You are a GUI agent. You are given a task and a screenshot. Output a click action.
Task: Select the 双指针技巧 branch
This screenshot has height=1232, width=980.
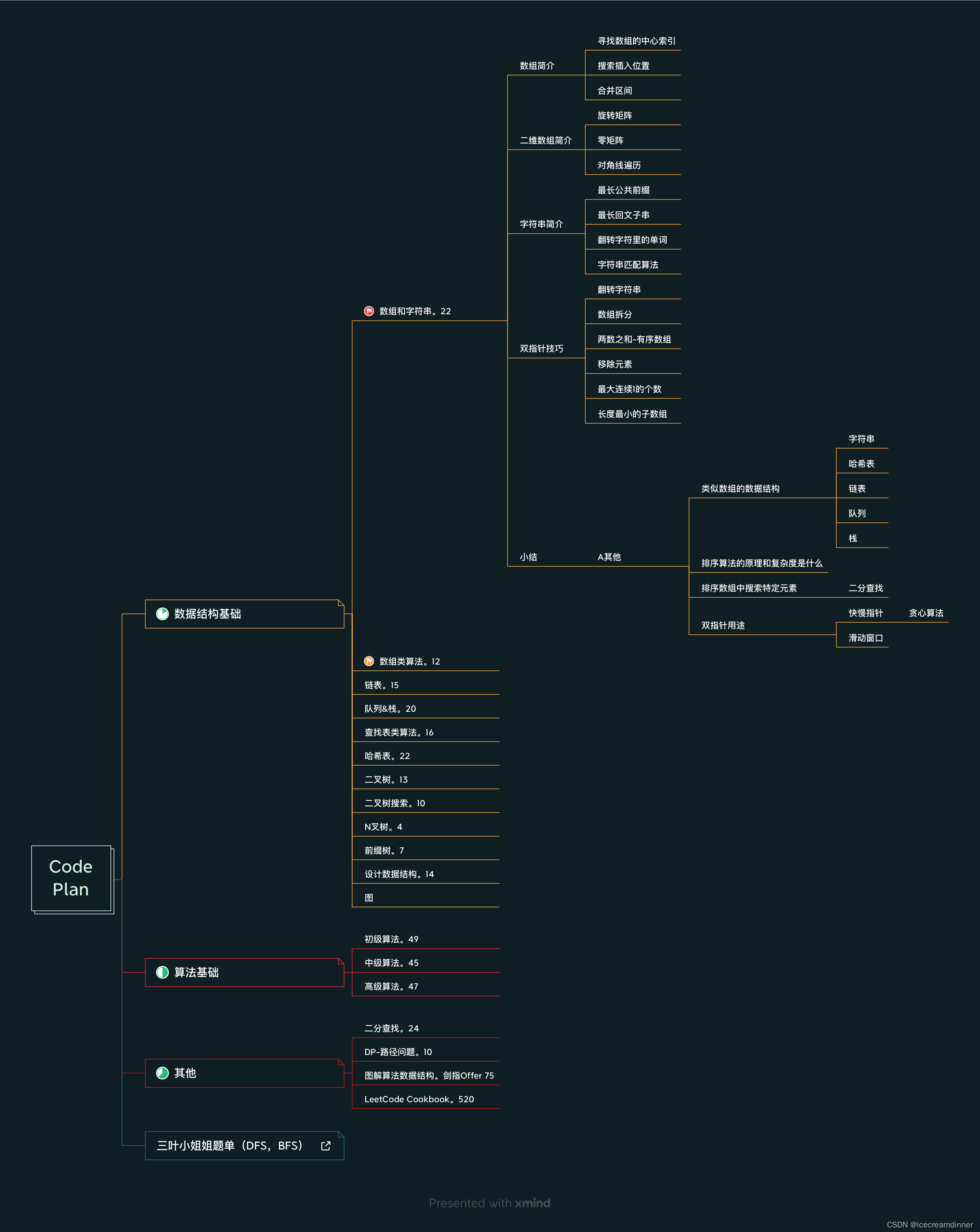tap(541, 348)
